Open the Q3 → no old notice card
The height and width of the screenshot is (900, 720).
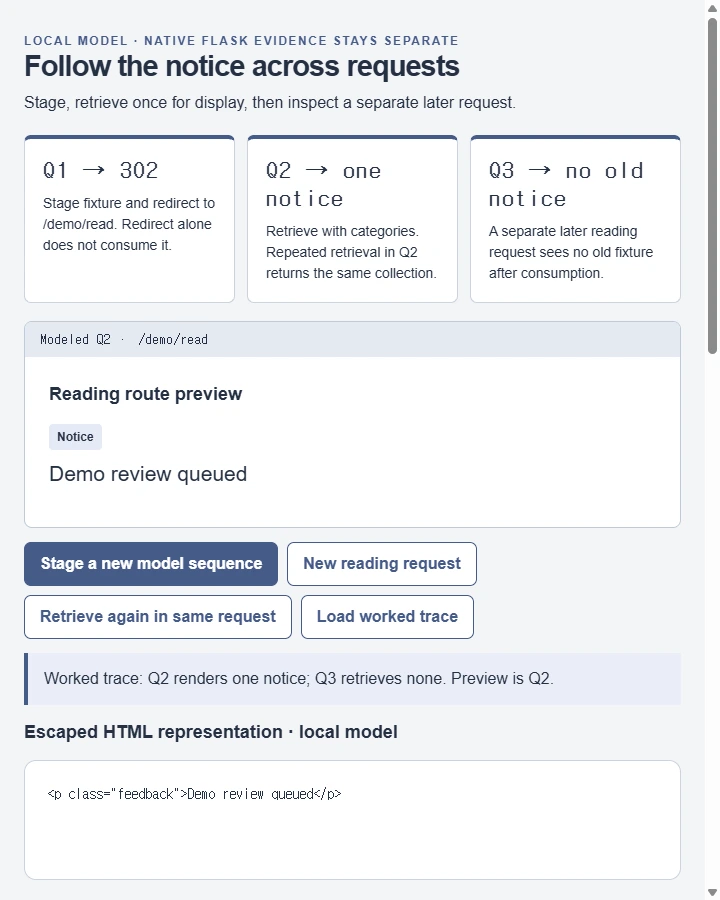point(575,219)
